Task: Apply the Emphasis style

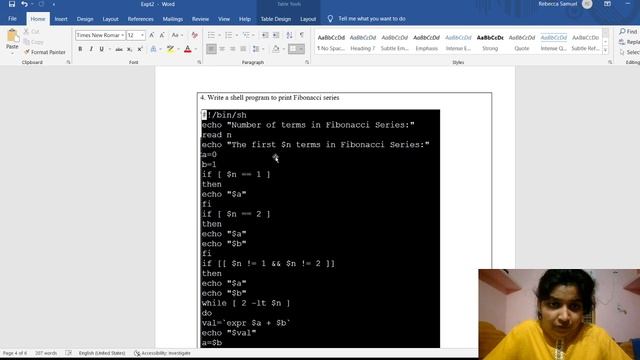Action: click(x=427, y=42)
